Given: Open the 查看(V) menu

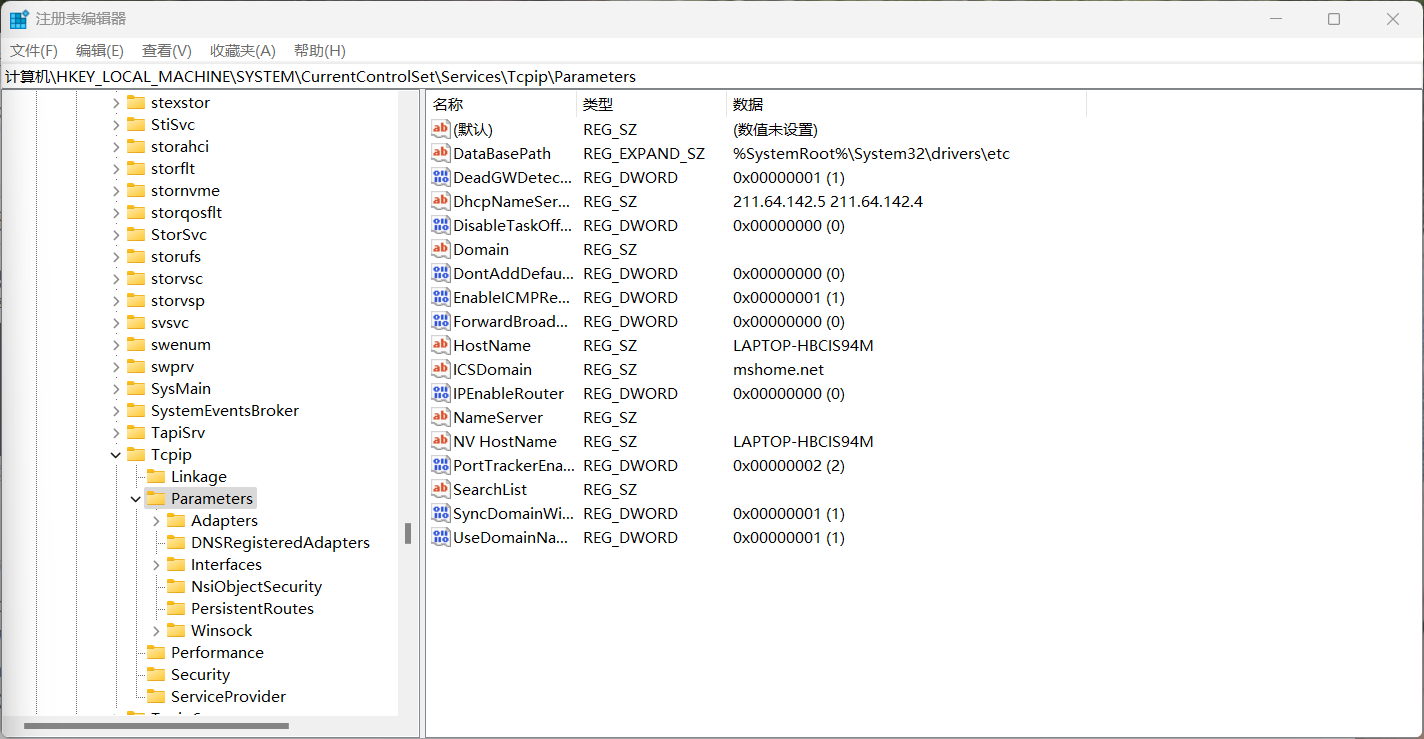Looking at the screenshot, I should click(167, 50).
